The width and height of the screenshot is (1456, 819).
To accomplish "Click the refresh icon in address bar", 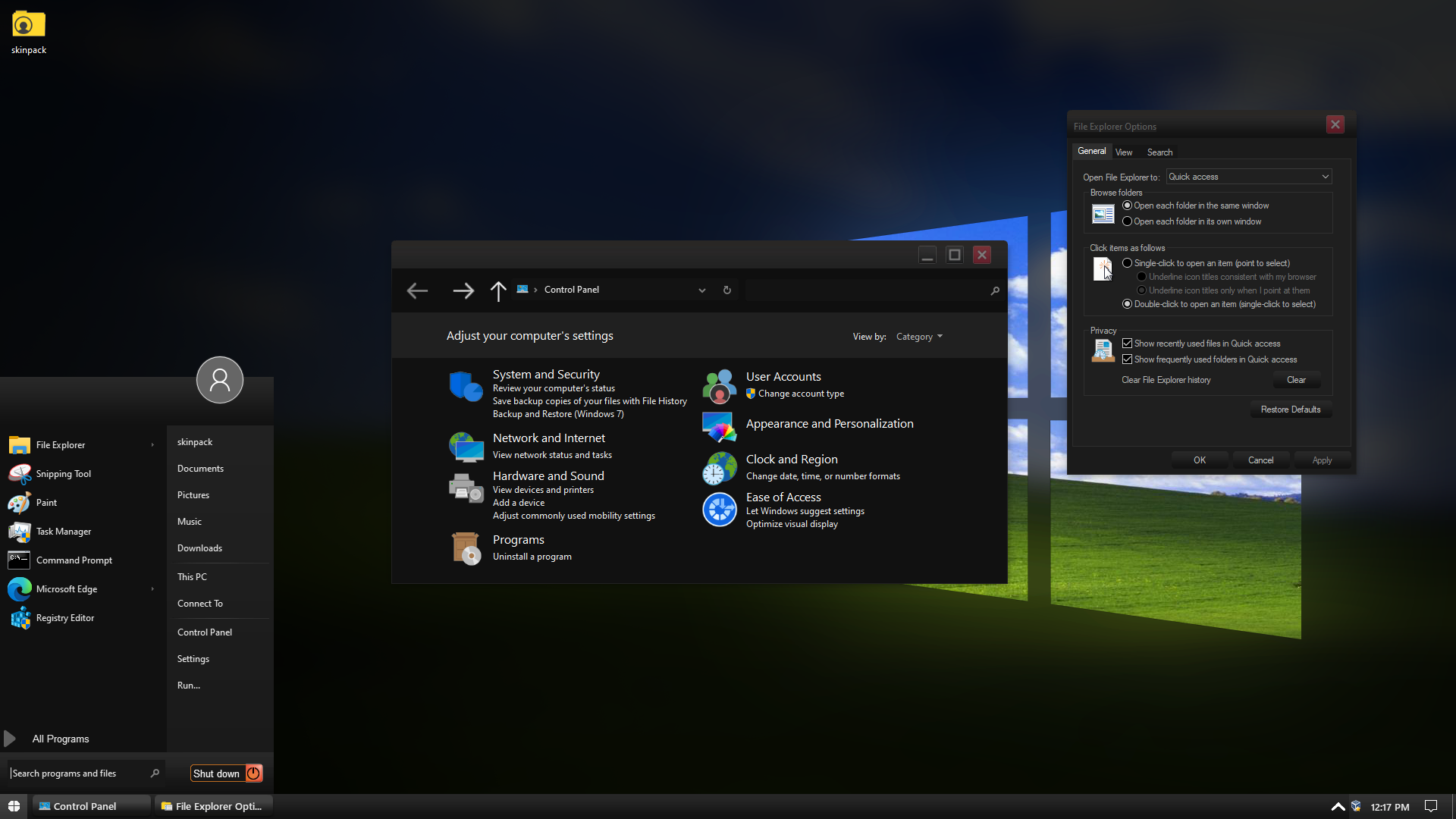I will click(726, 290).
